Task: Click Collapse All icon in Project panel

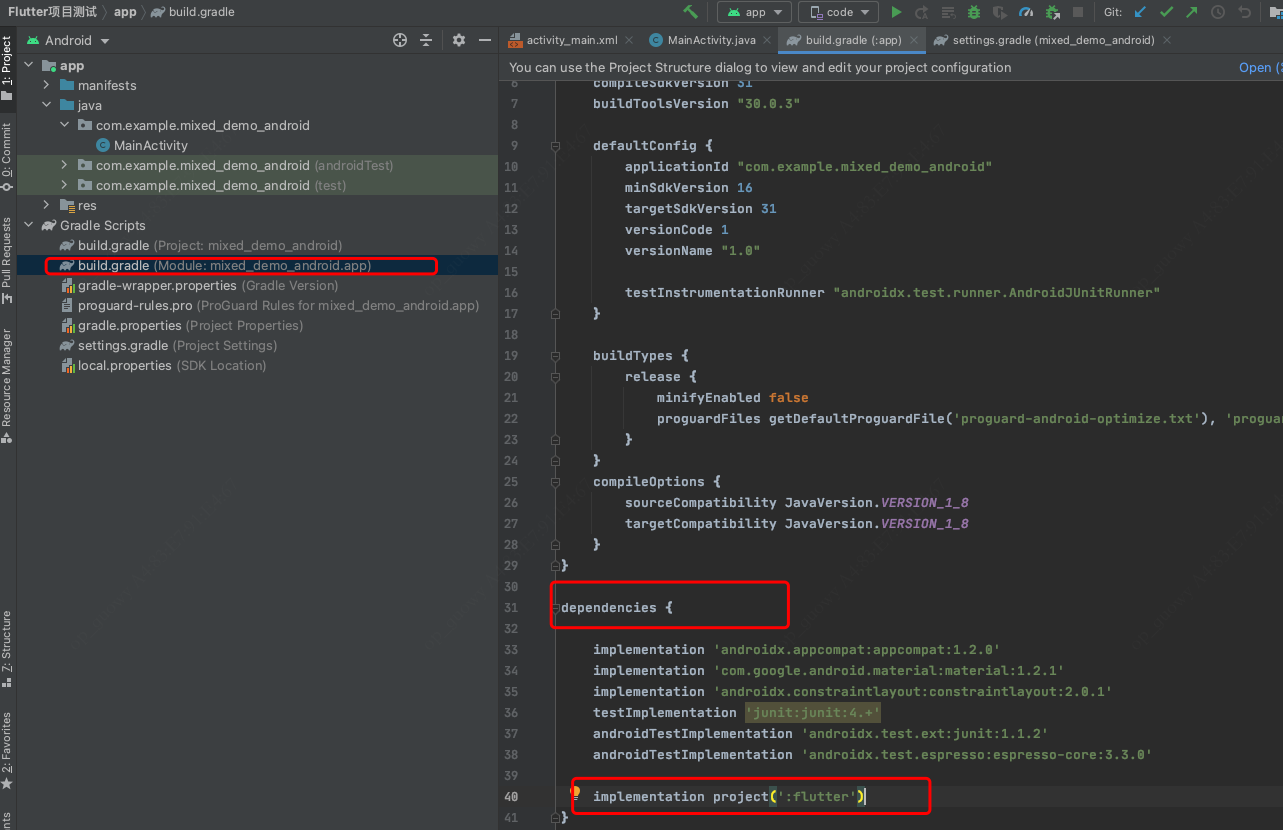Action: [x=426, y=40]
